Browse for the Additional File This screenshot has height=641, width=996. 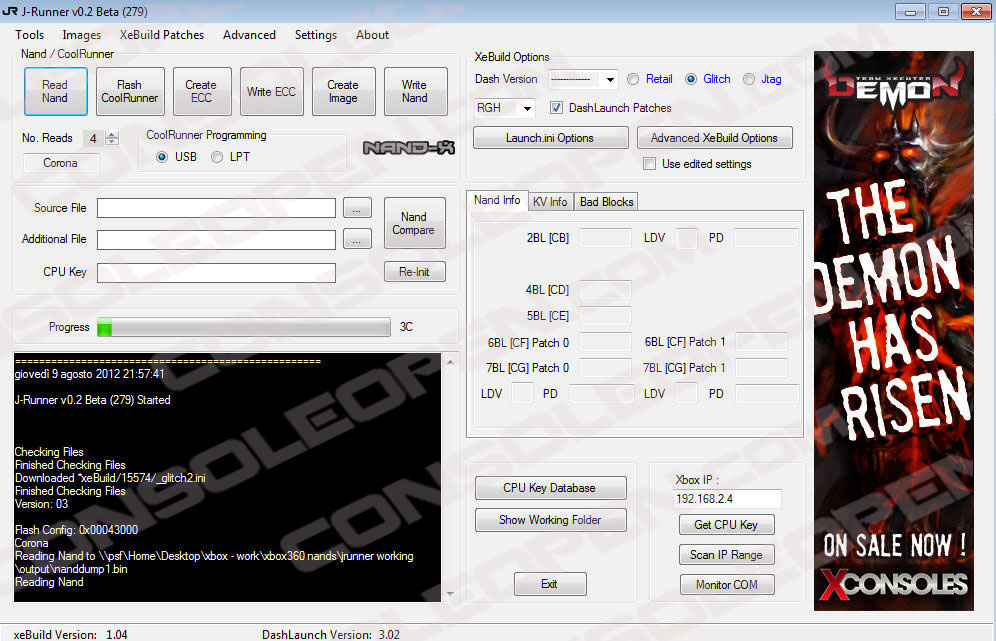coord(357,239)
